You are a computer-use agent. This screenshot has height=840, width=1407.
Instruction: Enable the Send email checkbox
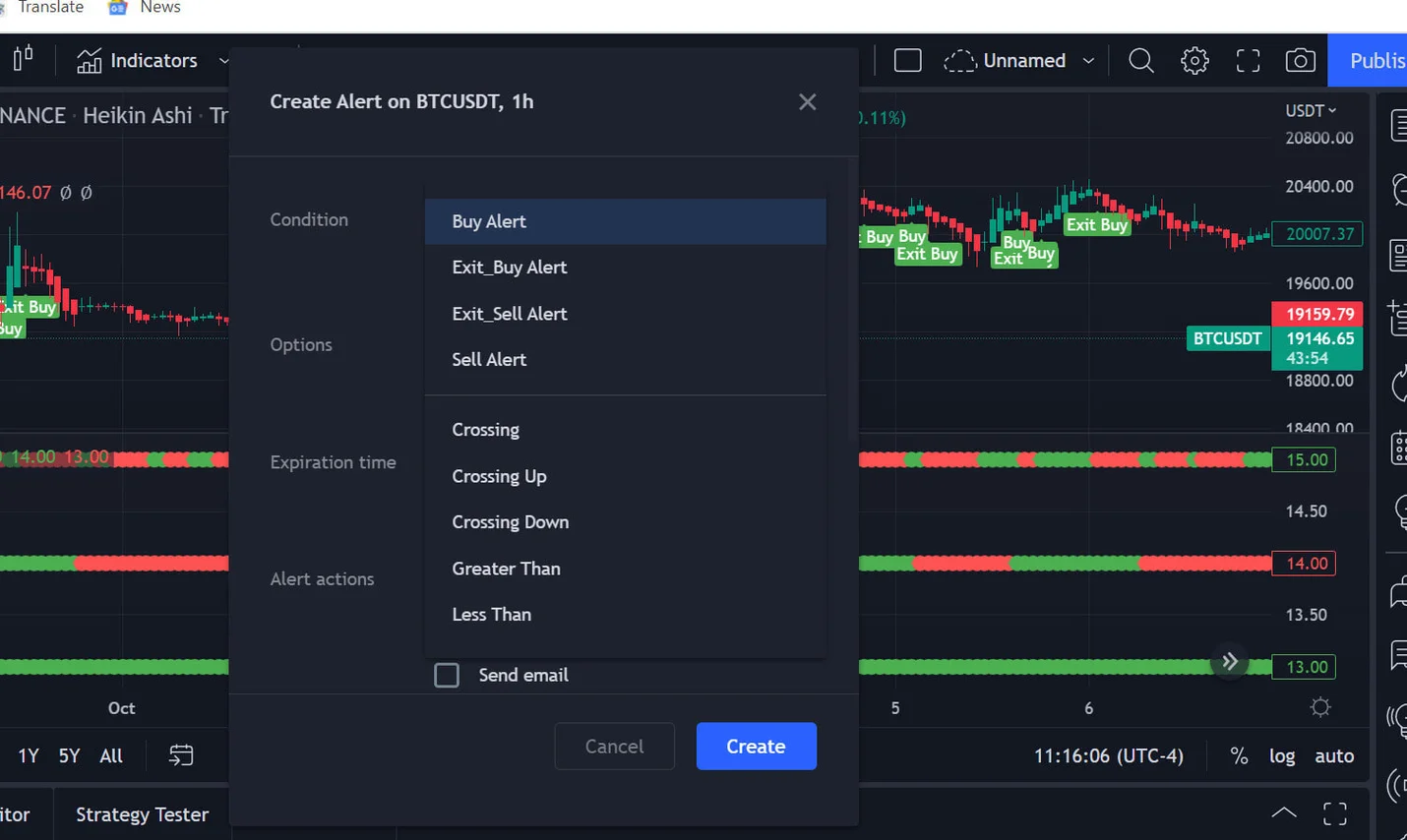(x=447, y=675)
